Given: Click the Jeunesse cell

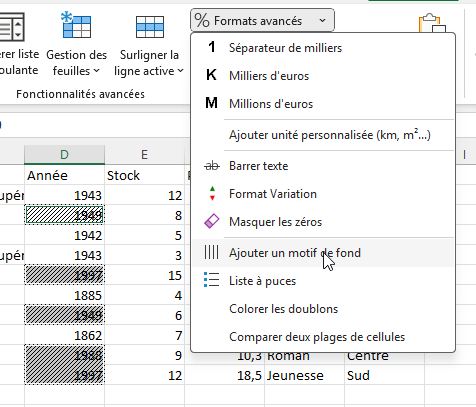Looking at the screenshot, I should (x=304, y=375).
